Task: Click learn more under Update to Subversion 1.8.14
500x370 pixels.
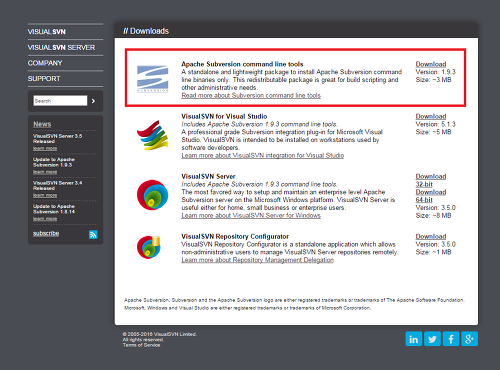Action: pos(45,219)
